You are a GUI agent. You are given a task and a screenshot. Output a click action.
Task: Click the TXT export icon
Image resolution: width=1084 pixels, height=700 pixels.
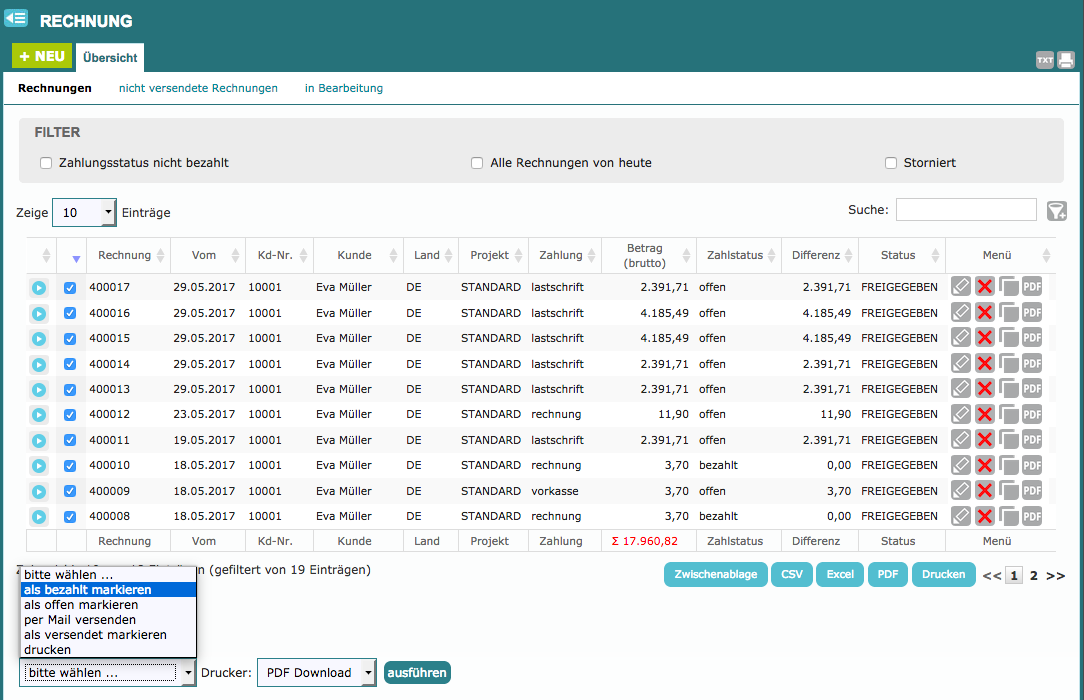1044,60
